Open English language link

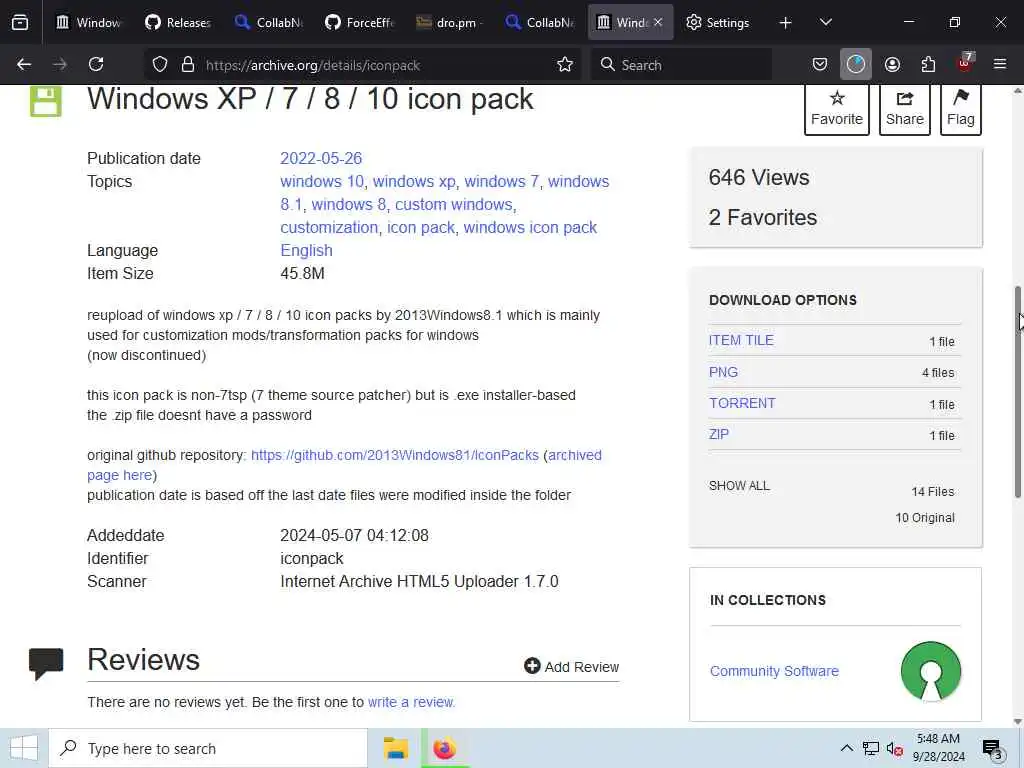click(306, 250)
